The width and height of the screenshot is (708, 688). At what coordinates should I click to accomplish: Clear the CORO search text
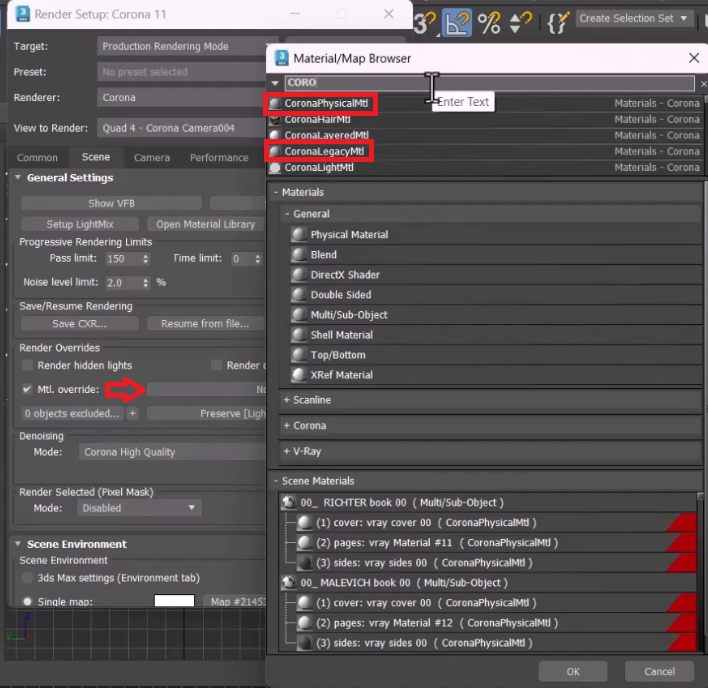703,84
